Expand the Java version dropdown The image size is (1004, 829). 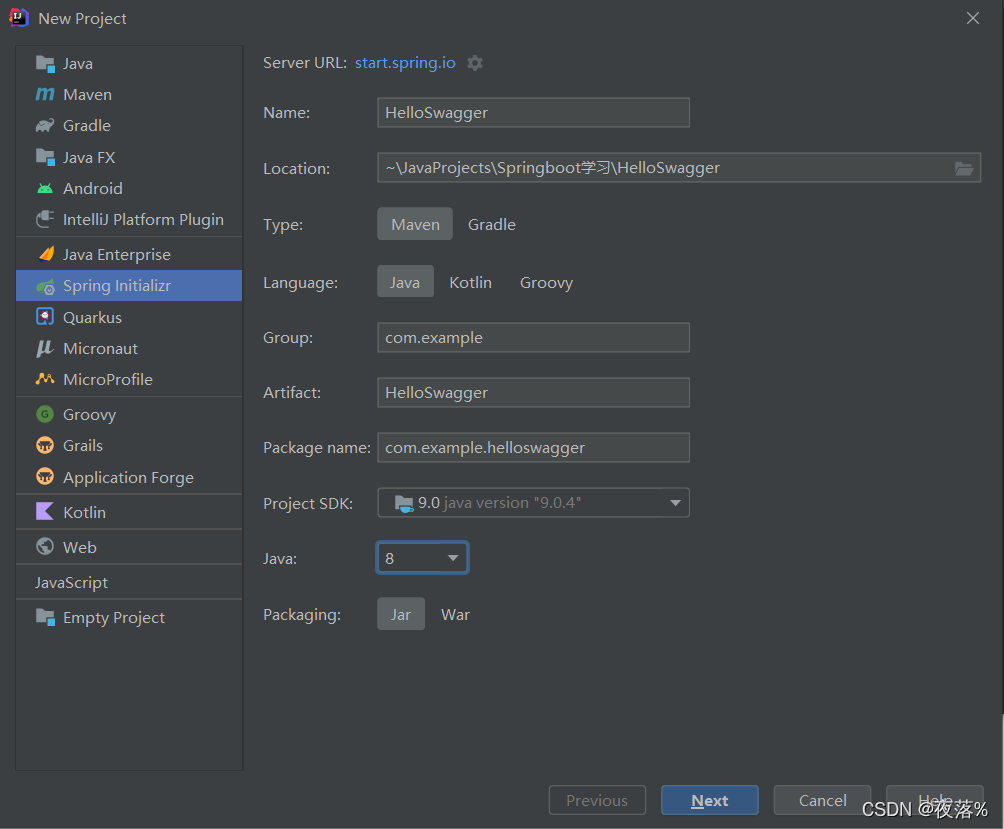click(422, 558)
